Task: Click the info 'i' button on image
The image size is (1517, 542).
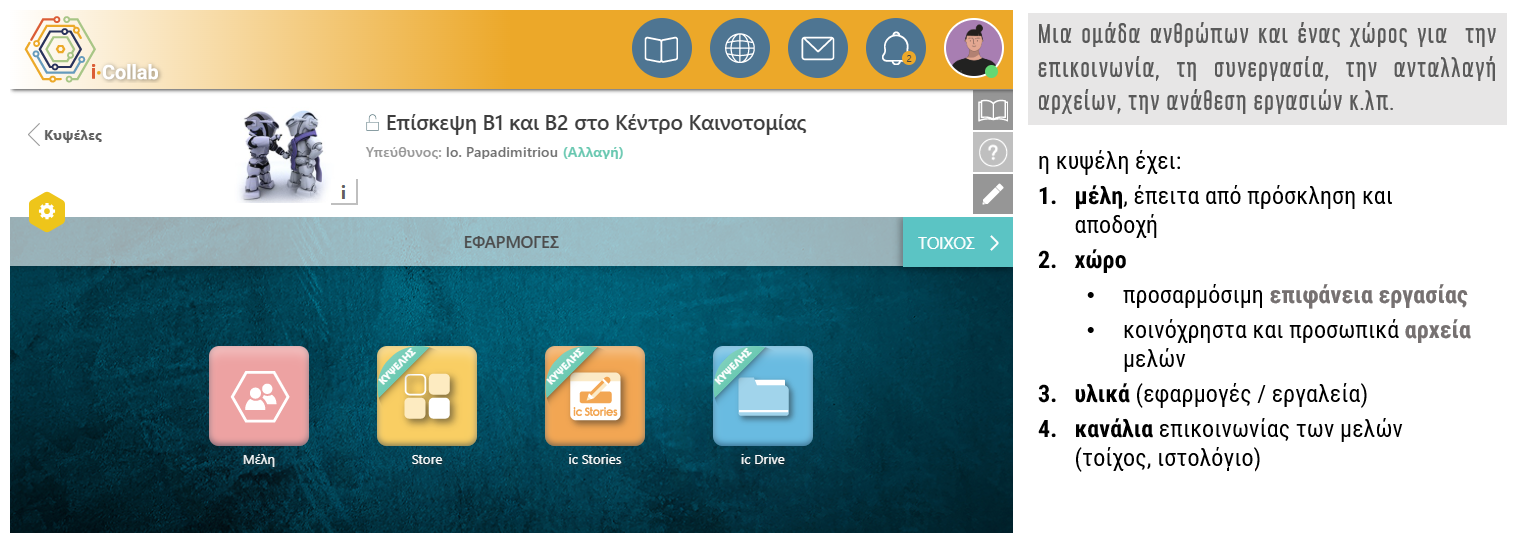Action: (x=344, y=192)
